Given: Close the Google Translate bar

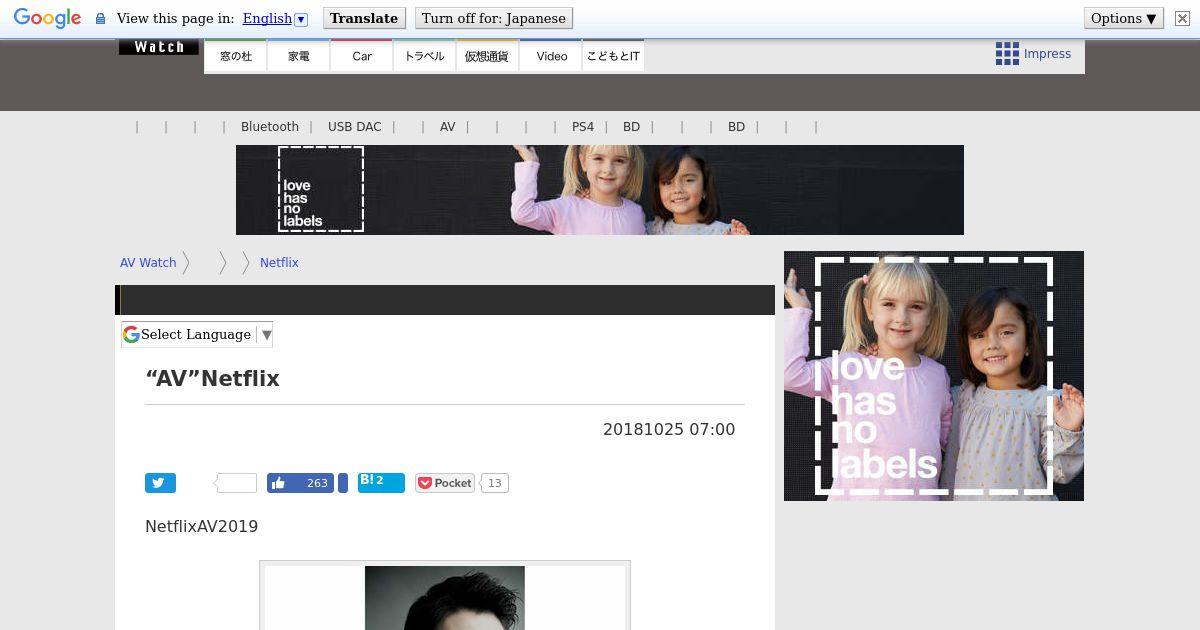Looking at the screenshot, I should pos(1181,18).
